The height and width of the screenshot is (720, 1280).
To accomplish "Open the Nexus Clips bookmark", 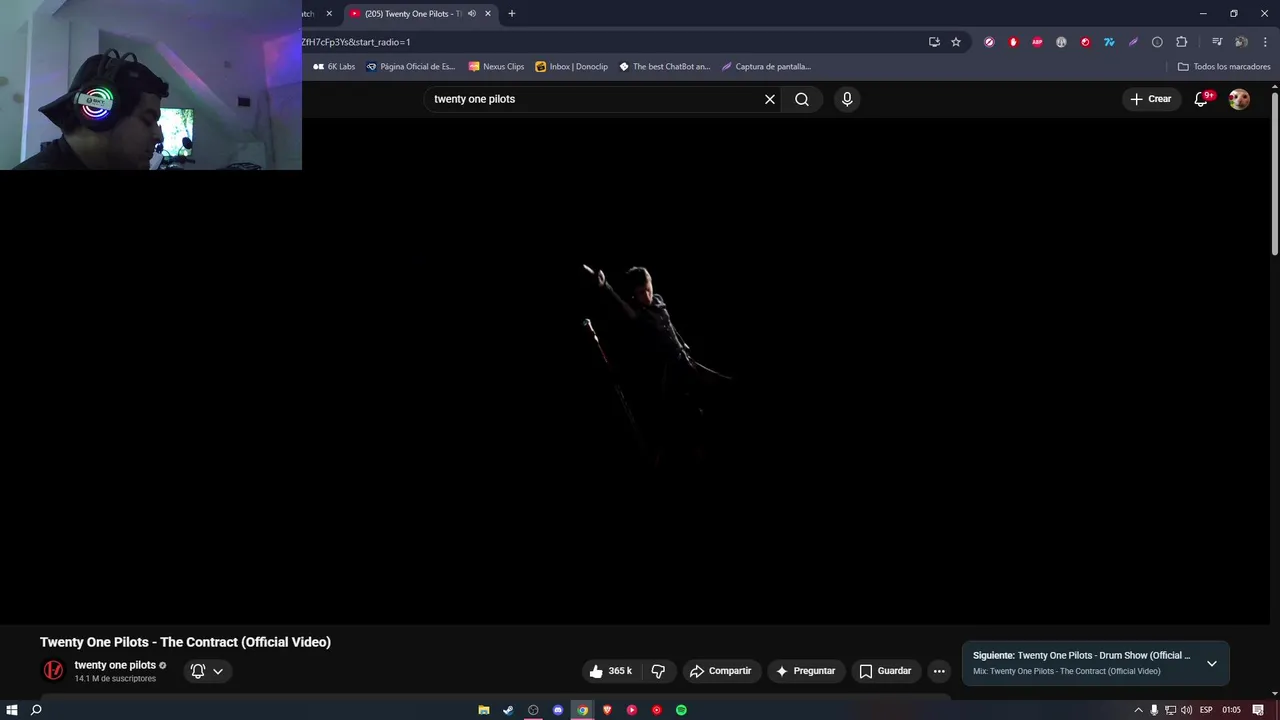I will [x=496, y=67].
